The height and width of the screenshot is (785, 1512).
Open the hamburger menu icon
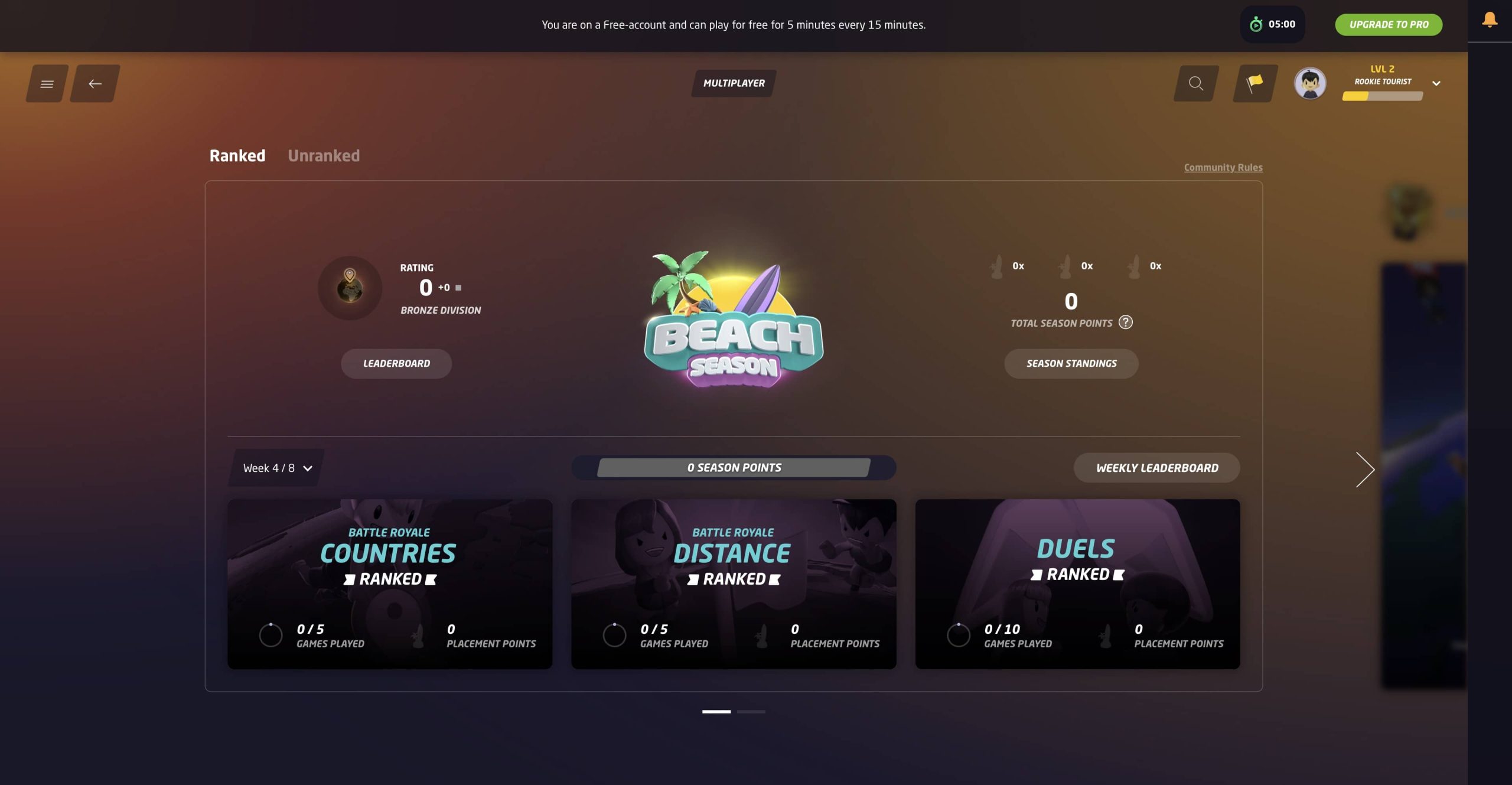[47, 83]
